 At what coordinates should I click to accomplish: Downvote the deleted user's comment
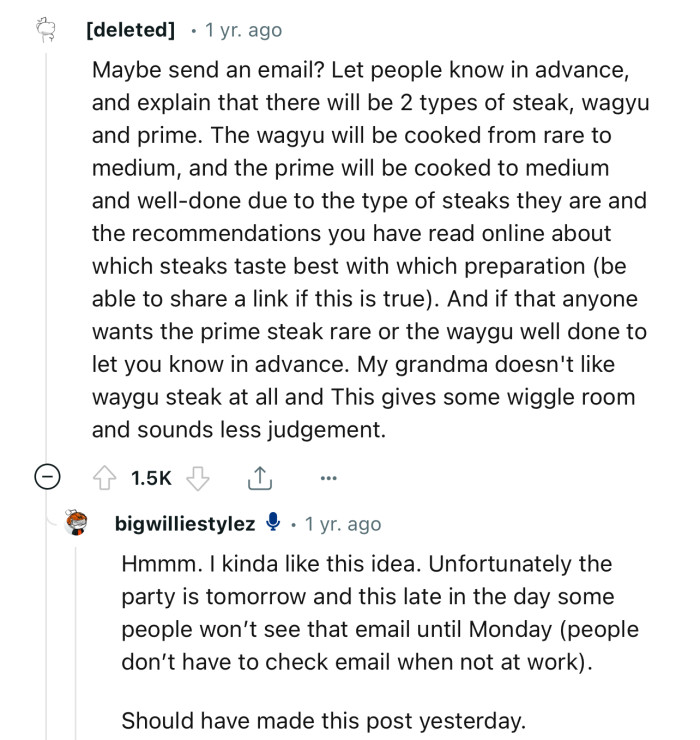(199, 479)
